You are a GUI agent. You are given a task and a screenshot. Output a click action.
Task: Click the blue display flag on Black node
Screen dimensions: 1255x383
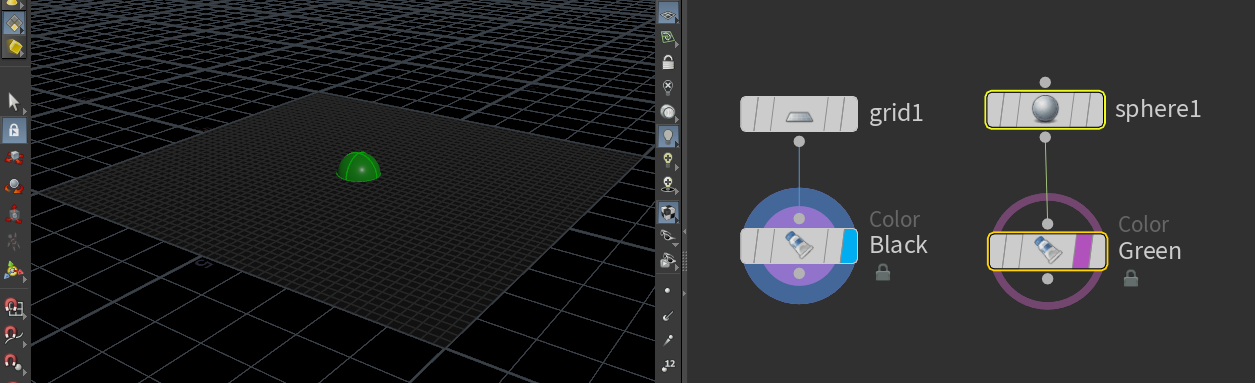pyautogui.click(x=849, y=246)
